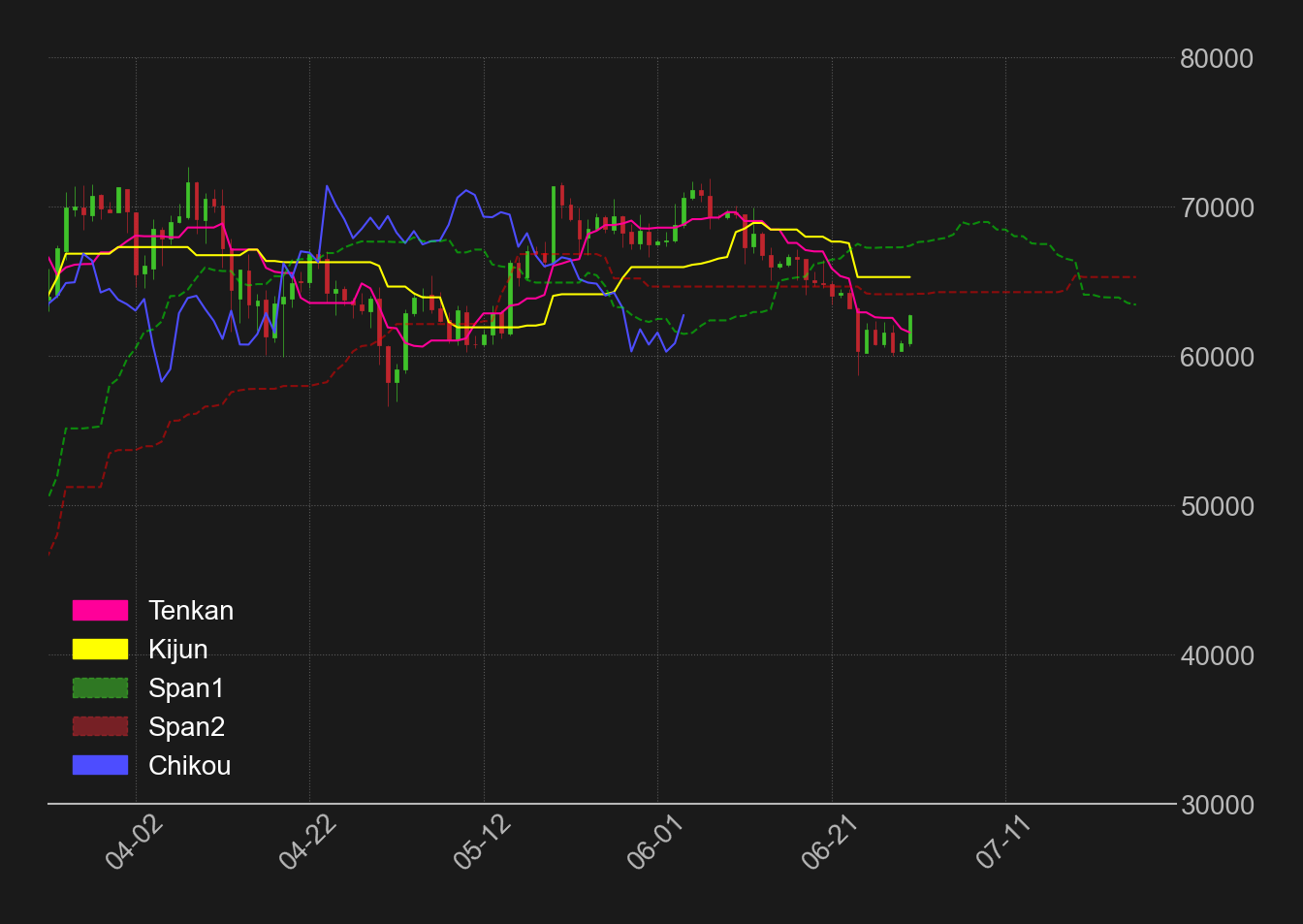This screenshot has width=1303, height=924.
Task: Click the 40000 price axis label
Action: pyautogui.click(x=1217, y=655)
